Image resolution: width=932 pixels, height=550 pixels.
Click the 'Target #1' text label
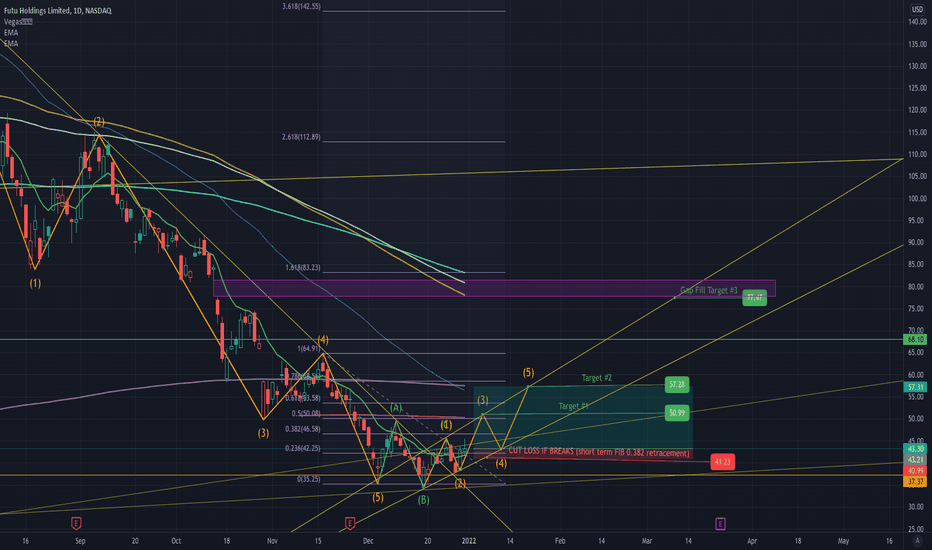click(x=573, y=406)
